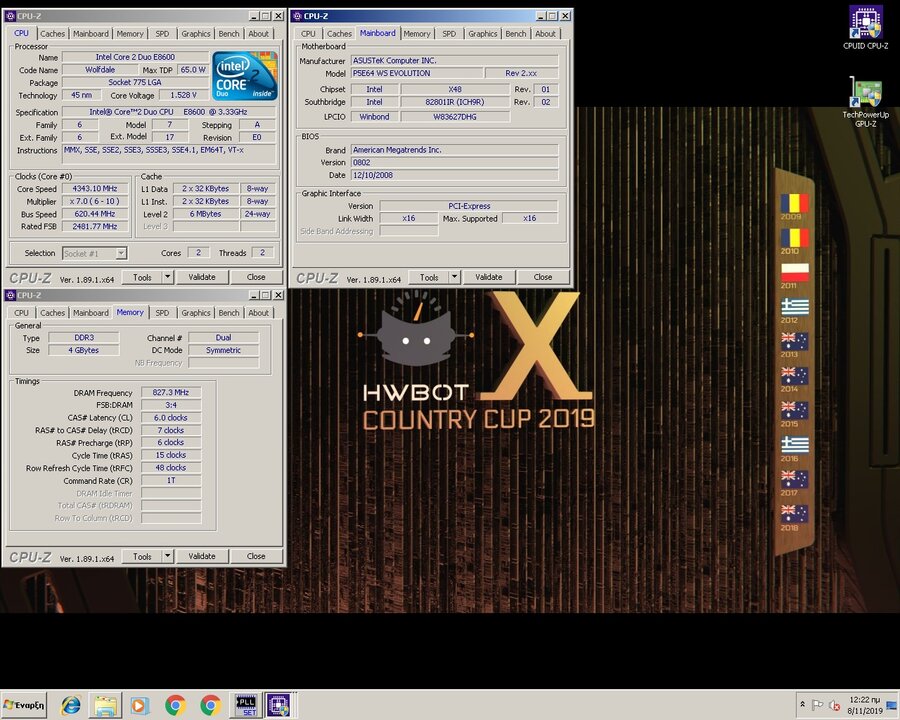Switch to Memory tab in Mainboard window
This screenshot has height=720, width=900.
417,33
